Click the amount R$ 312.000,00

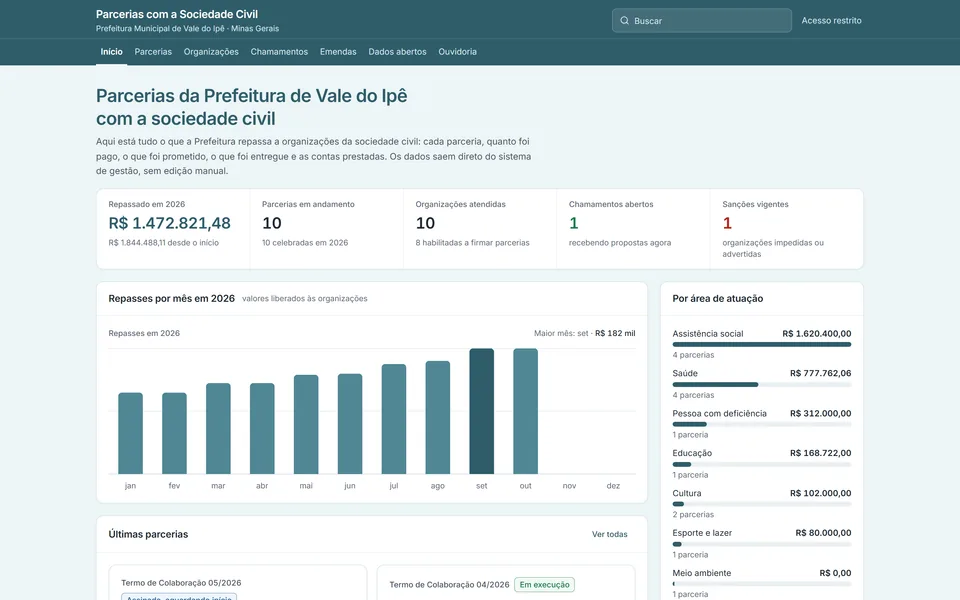[x=820, y=414]
